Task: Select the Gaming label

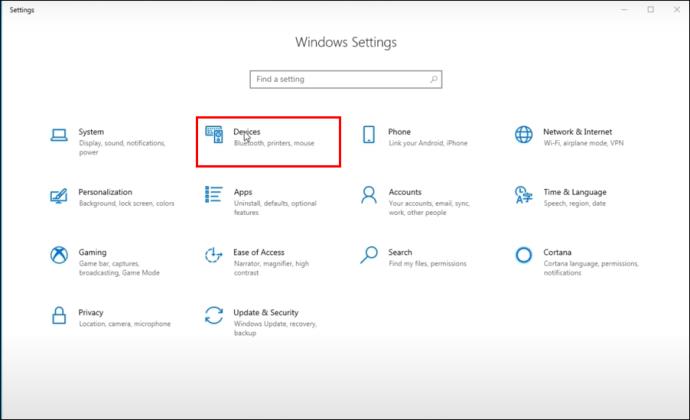Action: (x=92, y=252)
